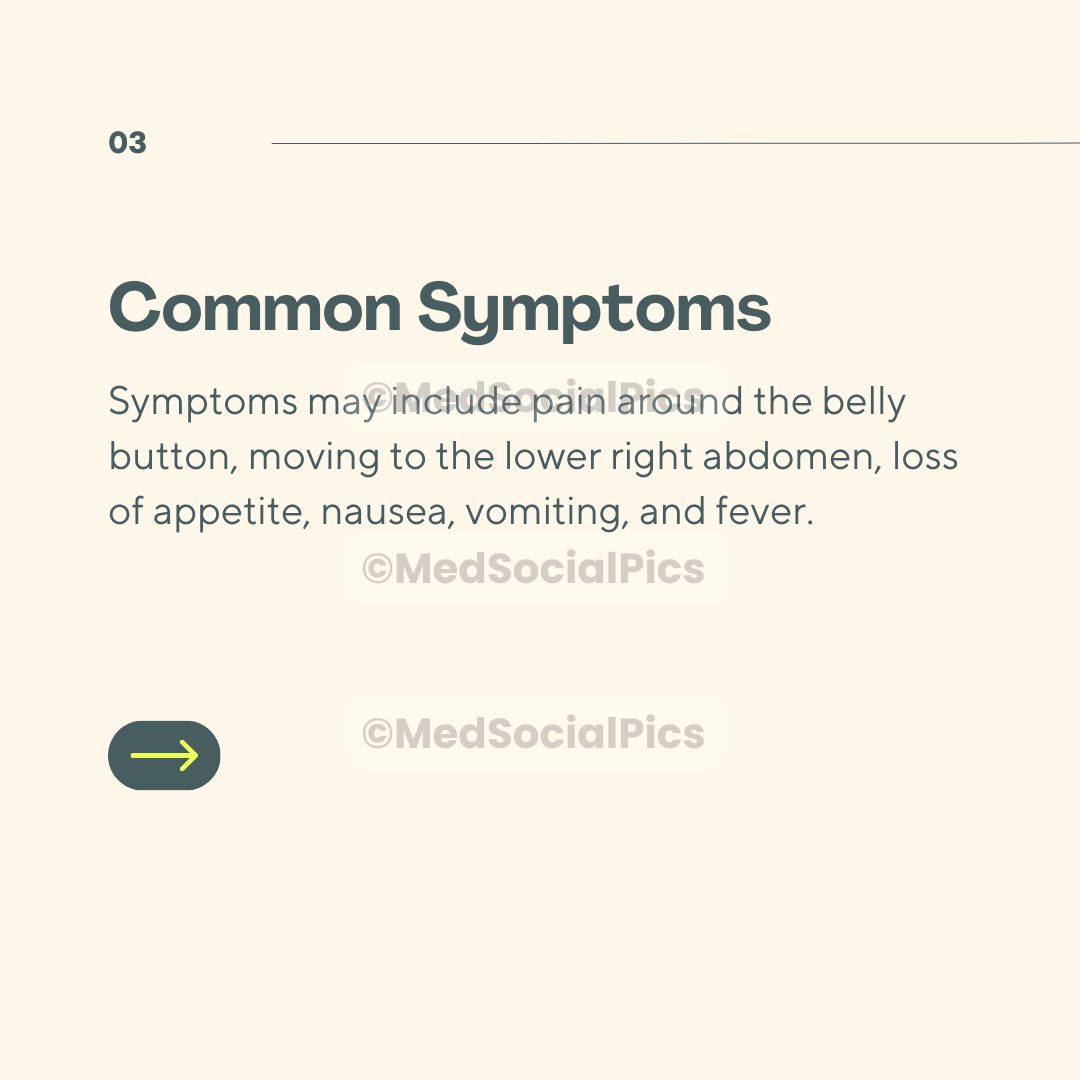This screenshot has width=1080, height=1080.
Task: Click the slide number 03
Action: click(x=128, y=143)
